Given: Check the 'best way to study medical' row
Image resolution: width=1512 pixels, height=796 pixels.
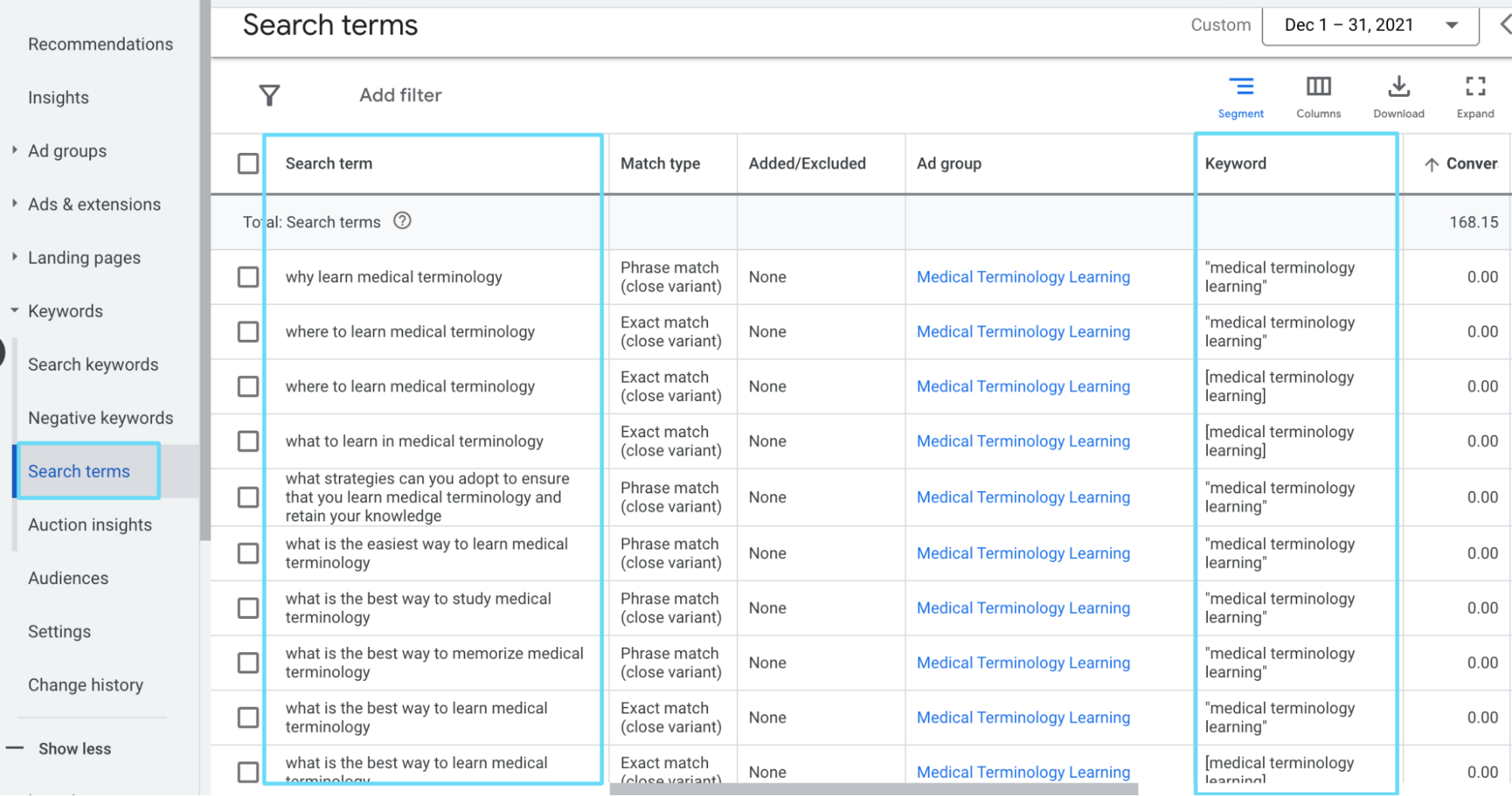Looking at the screenshot, I should (x=248, y=608).
